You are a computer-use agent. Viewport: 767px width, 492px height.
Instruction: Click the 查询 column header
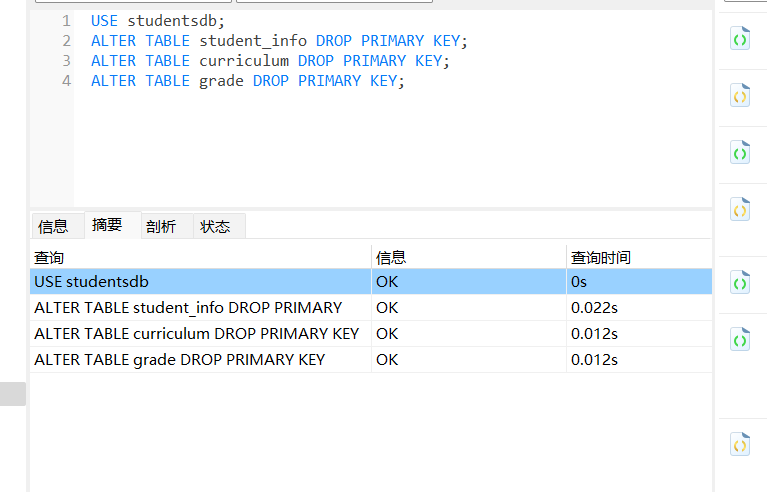tap(200, 257)
